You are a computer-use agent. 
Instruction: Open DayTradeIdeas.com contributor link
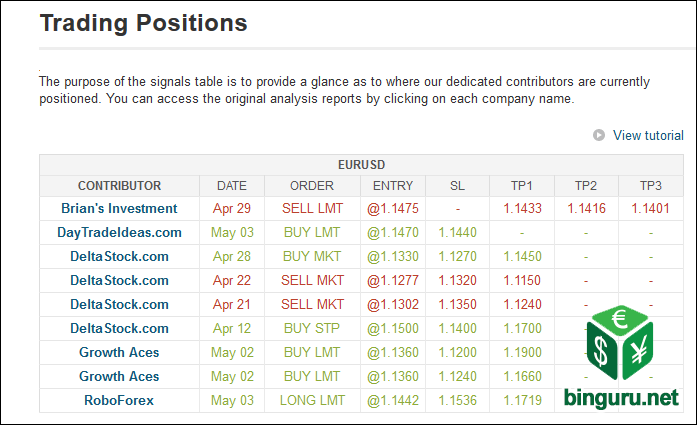[x=119, y=232]
